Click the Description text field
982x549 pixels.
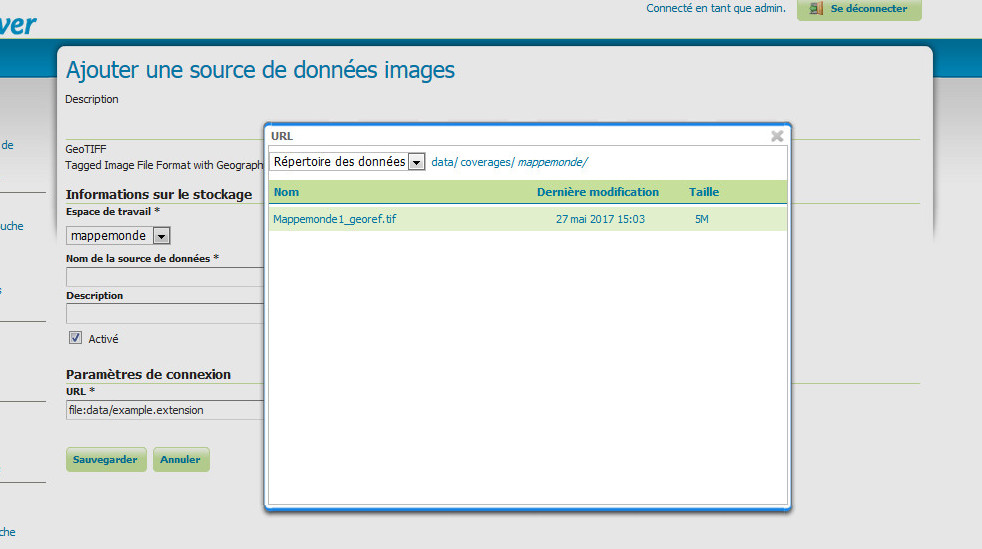click(x=164, y=313)
